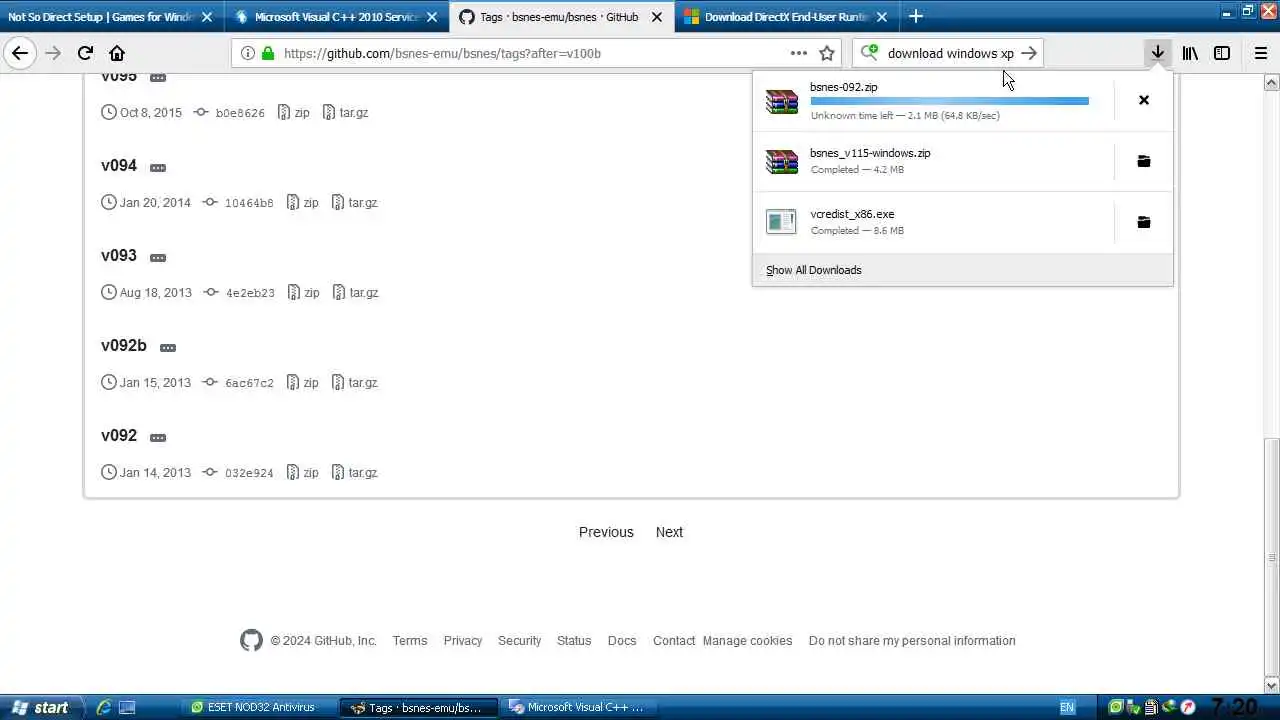The height and width of the screenshot is (720, 1280).
Task: Click the bsnes_v115-windows.zip archive icon
Action: tap(781, 162)
